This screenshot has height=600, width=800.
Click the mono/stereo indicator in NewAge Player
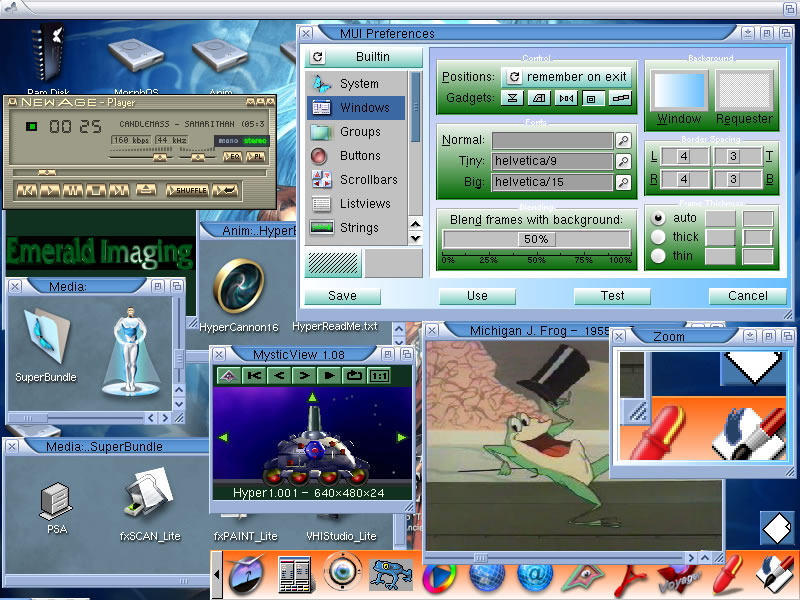click(x=242, y=141)
